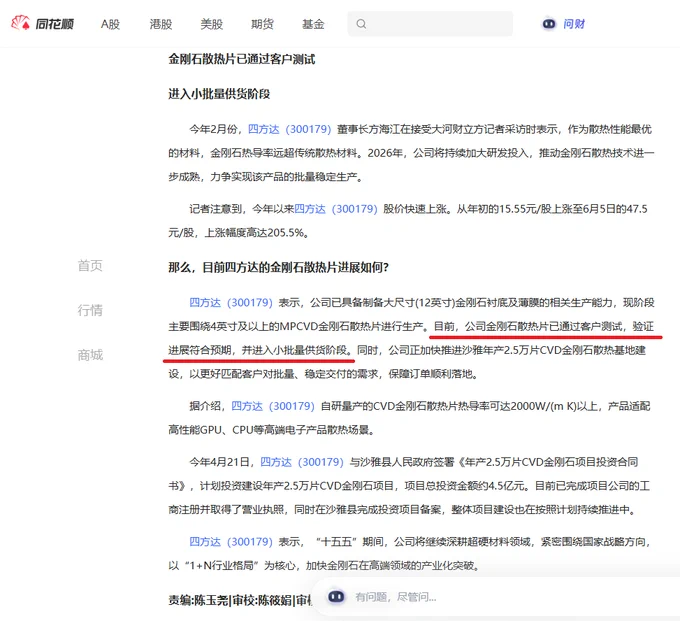Open 四方达 (300179) link after 今年以来
Screen dimensions: 680x621
336,209
